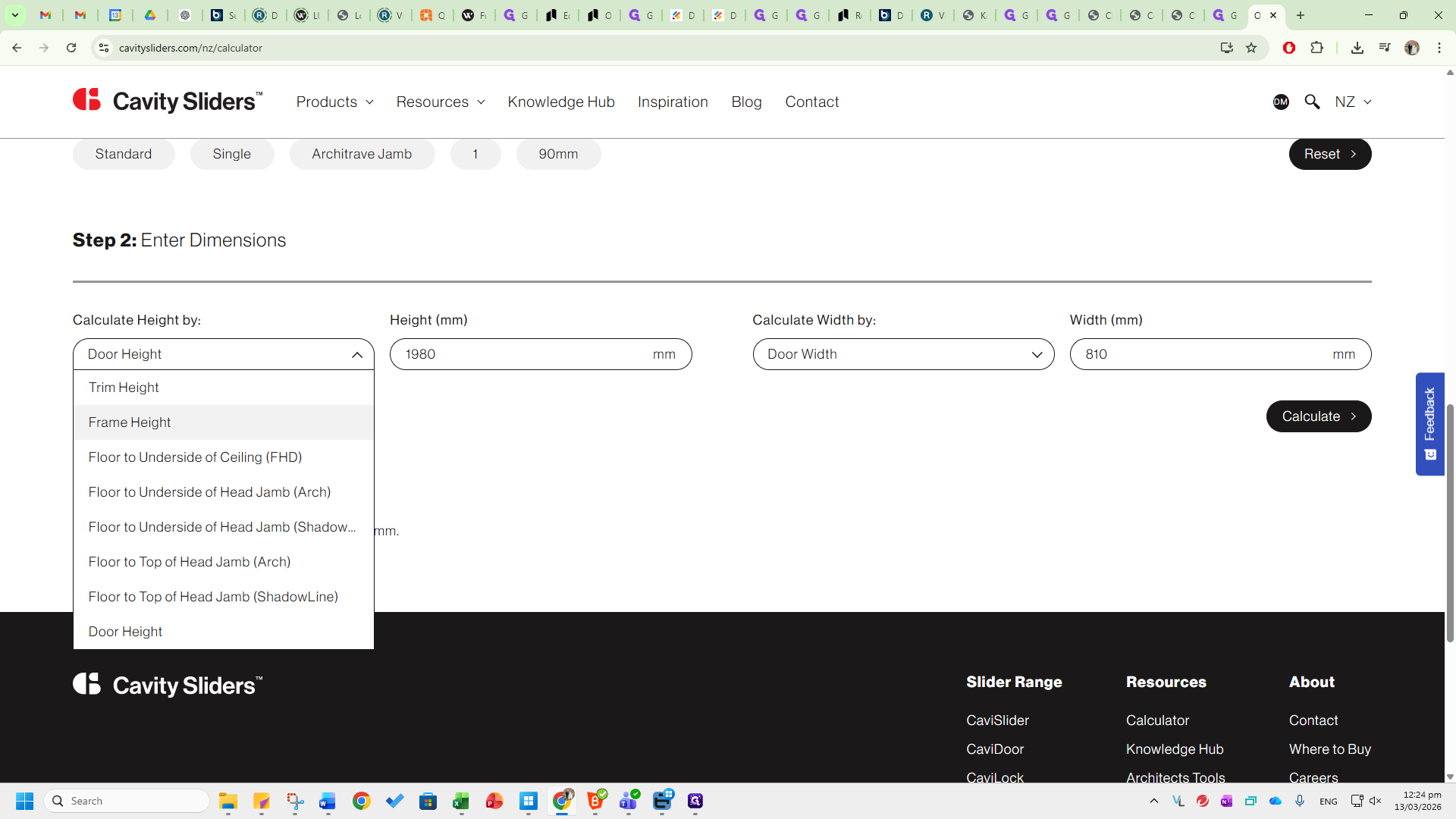
Task: Click the Cavity Sliders header logo
Action: point(168,101)
